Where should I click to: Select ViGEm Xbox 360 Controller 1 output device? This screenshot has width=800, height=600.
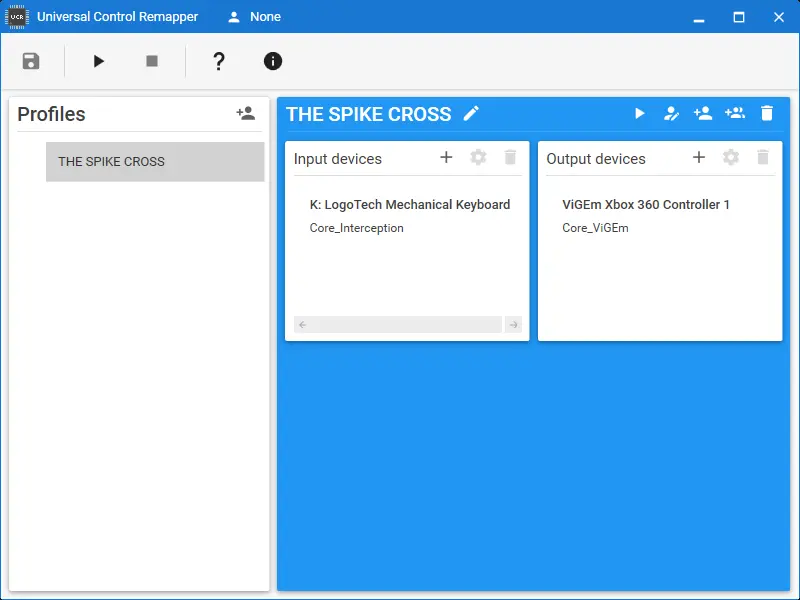coord(646,205)
